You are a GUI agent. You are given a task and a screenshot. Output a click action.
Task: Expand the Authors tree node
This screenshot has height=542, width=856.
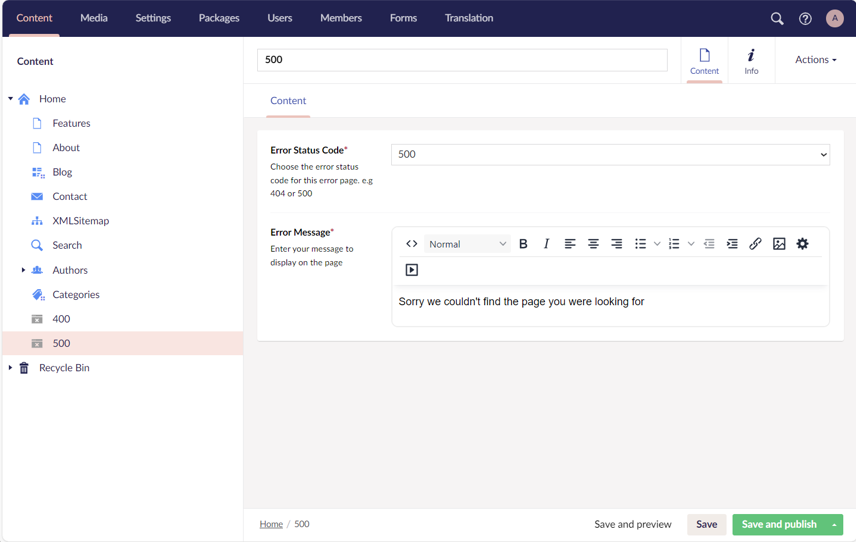coord(23,270)
